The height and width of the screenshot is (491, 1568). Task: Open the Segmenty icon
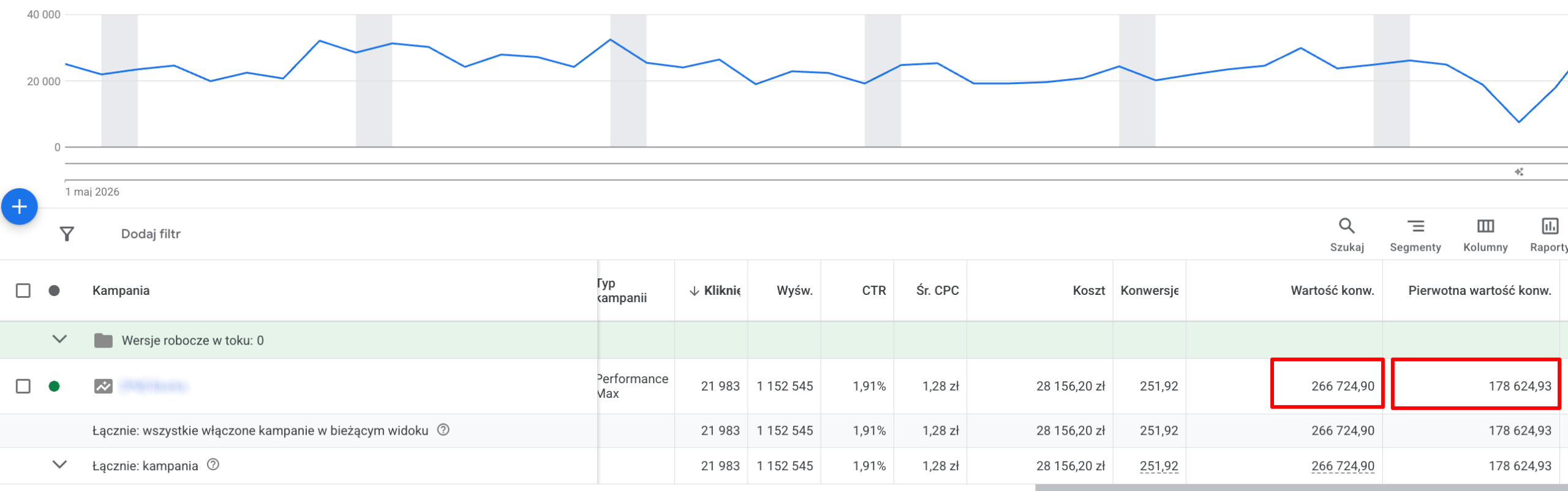(1415, 226)
